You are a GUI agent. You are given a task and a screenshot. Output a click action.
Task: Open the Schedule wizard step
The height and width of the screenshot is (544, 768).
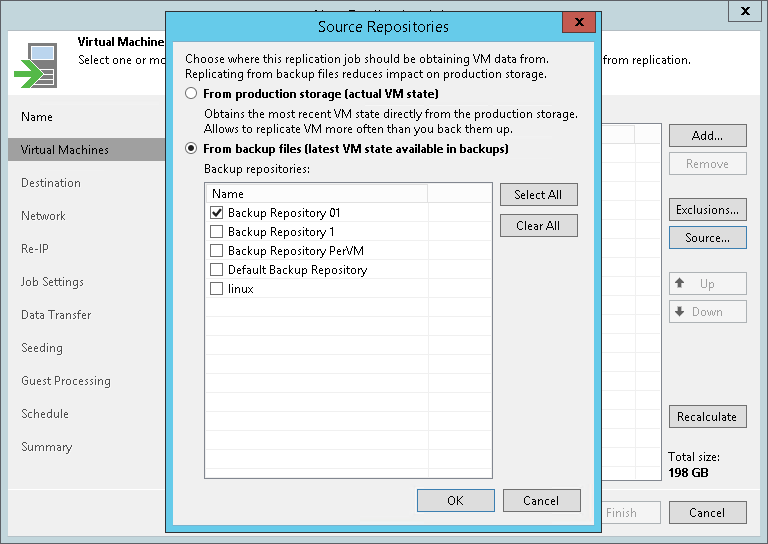(x=45, y=414)
